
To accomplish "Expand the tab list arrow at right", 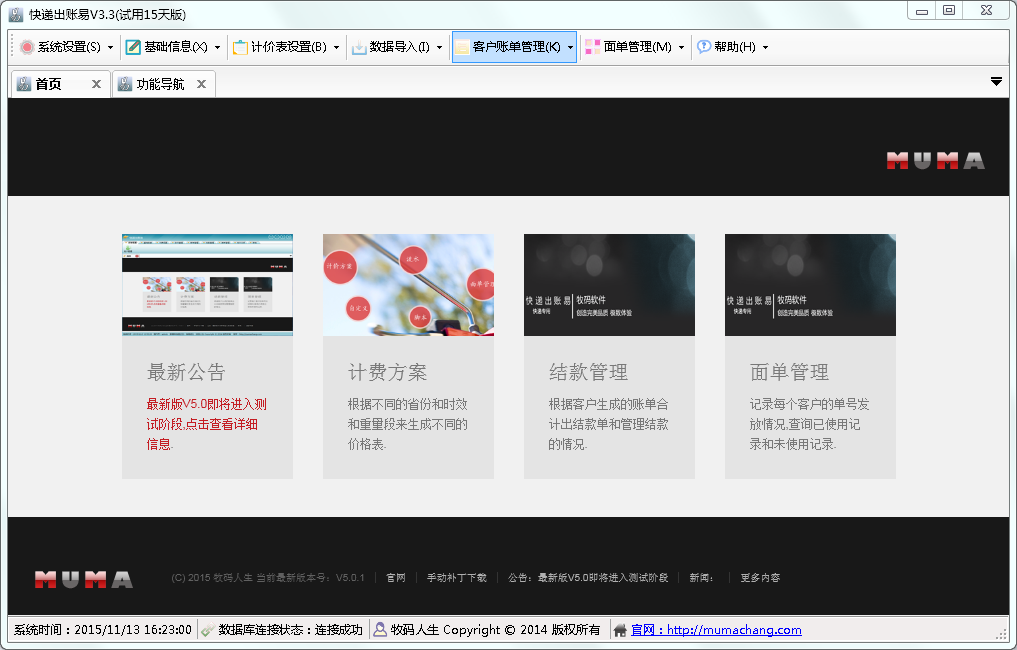I will (996, 82).
